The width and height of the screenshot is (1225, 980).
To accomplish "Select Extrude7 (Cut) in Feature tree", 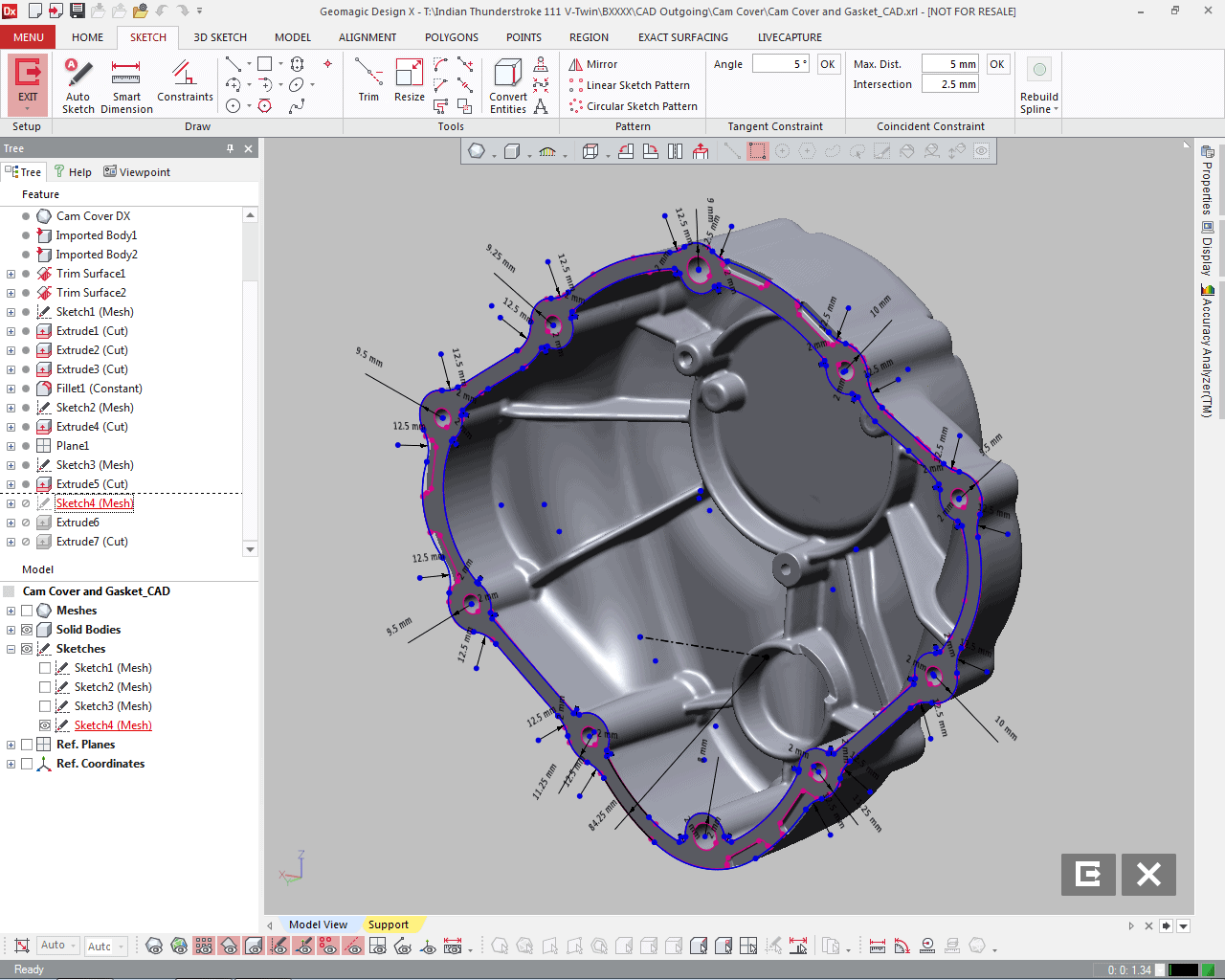I will click(x=92, y=542).
